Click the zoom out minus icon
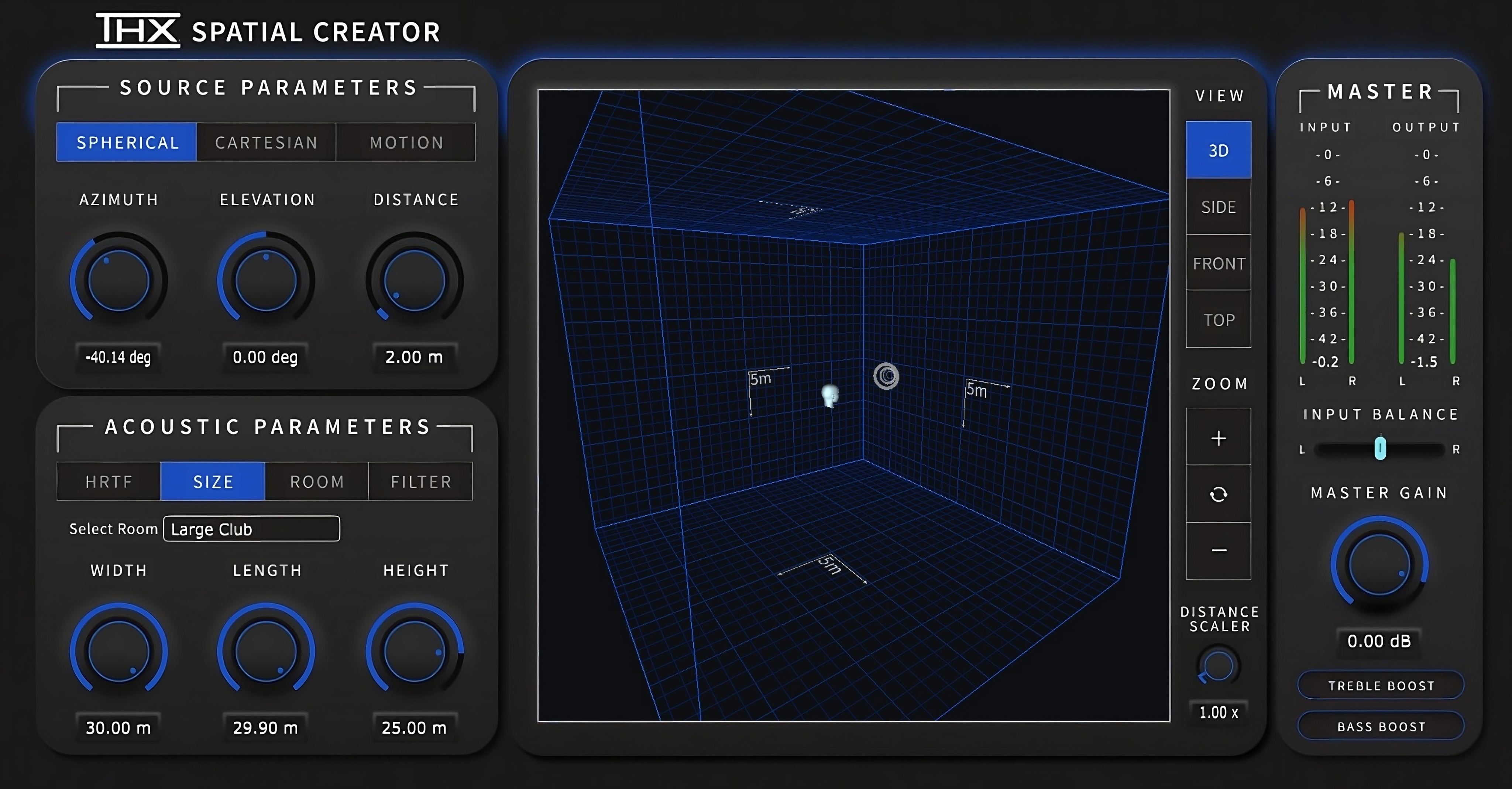 pyautogui.click(x=1219, y=550)
